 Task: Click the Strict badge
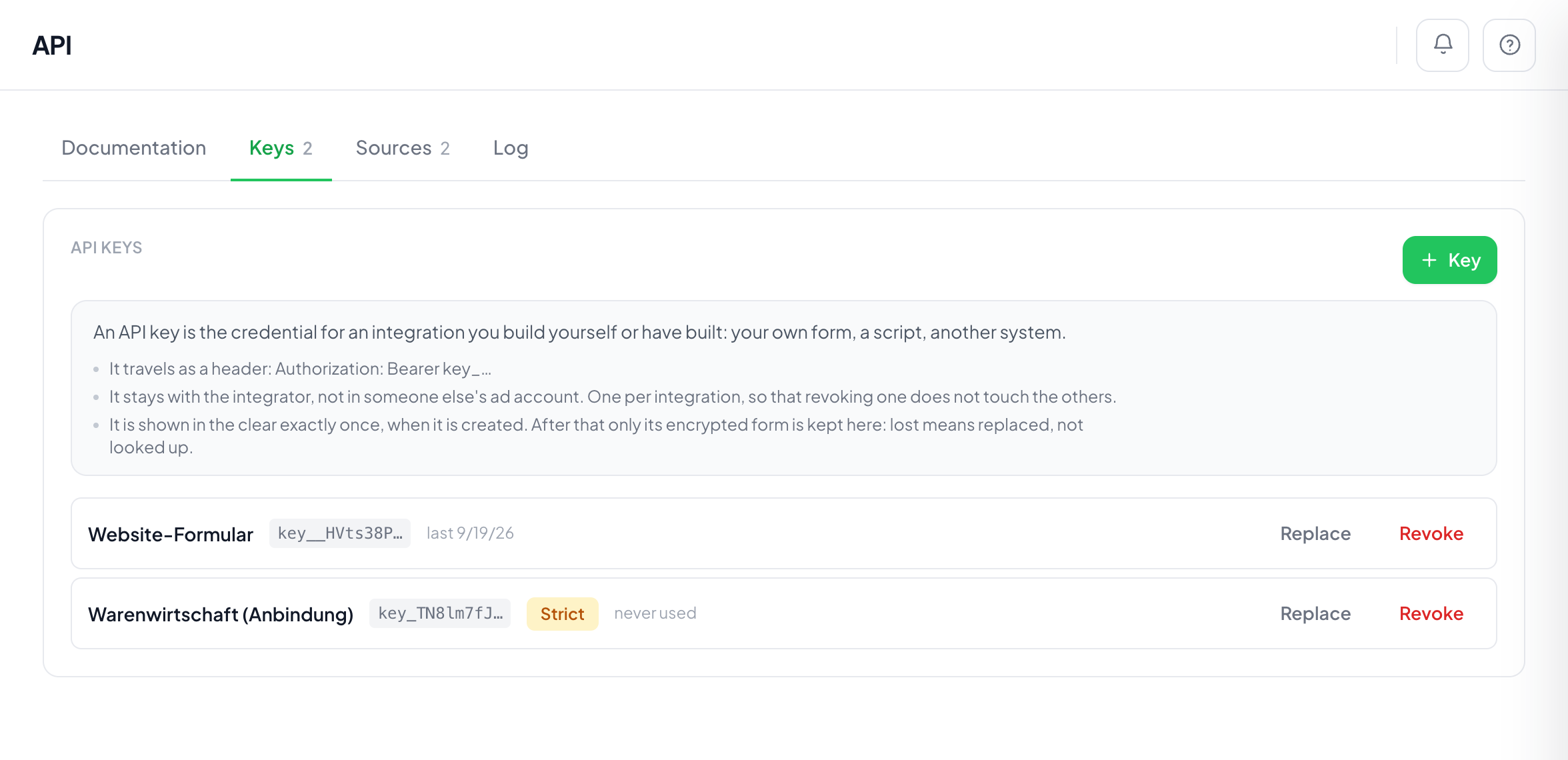pos(562,614)
